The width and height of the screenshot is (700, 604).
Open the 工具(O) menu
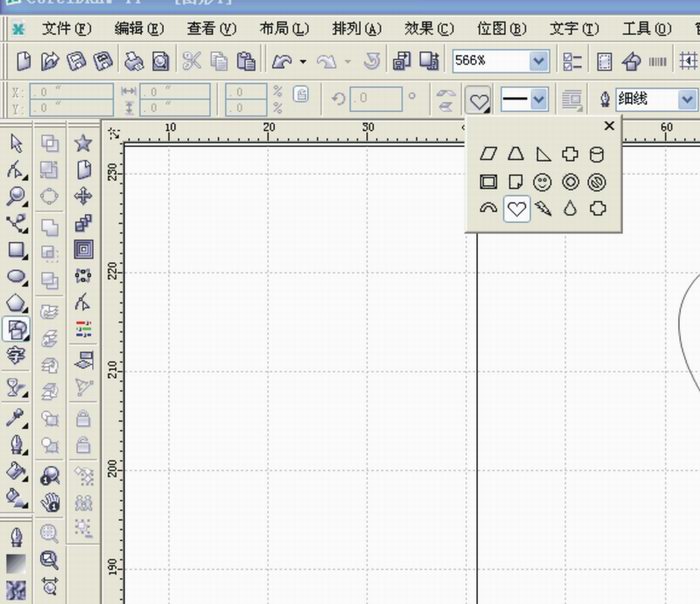647,29
